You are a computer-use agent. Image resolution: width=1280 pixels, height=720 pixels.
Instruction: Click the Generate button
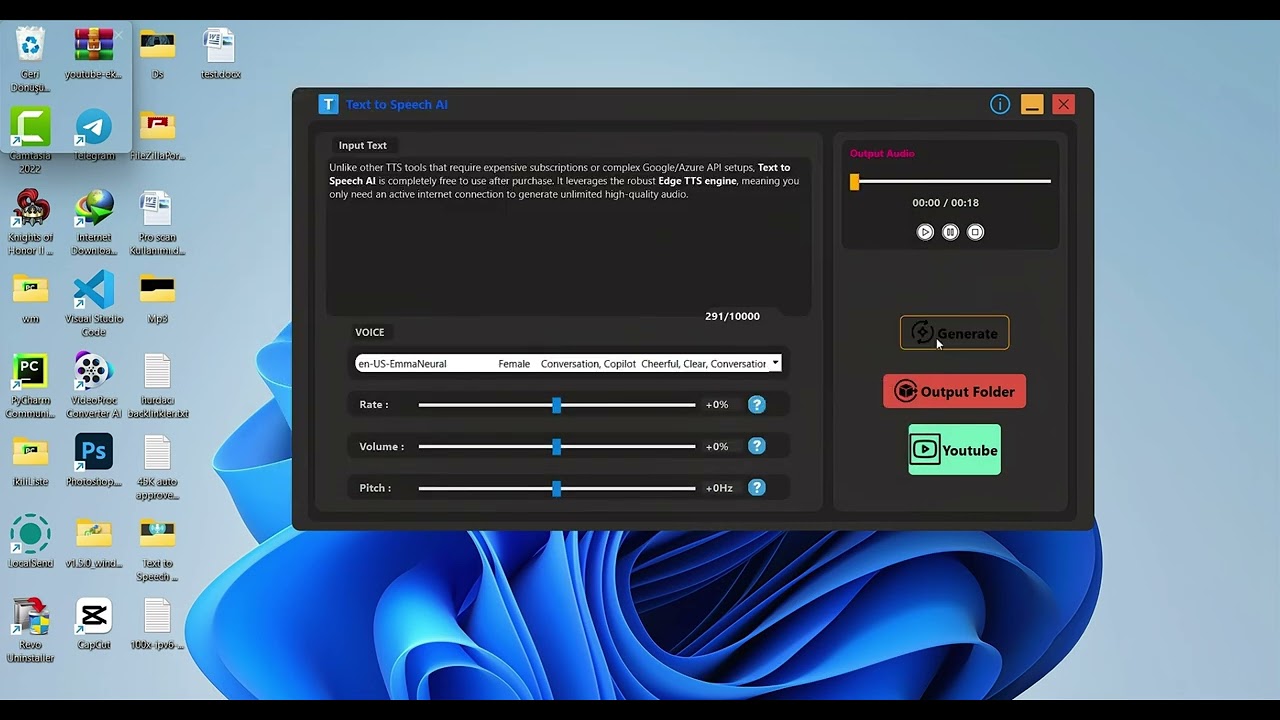955,333
